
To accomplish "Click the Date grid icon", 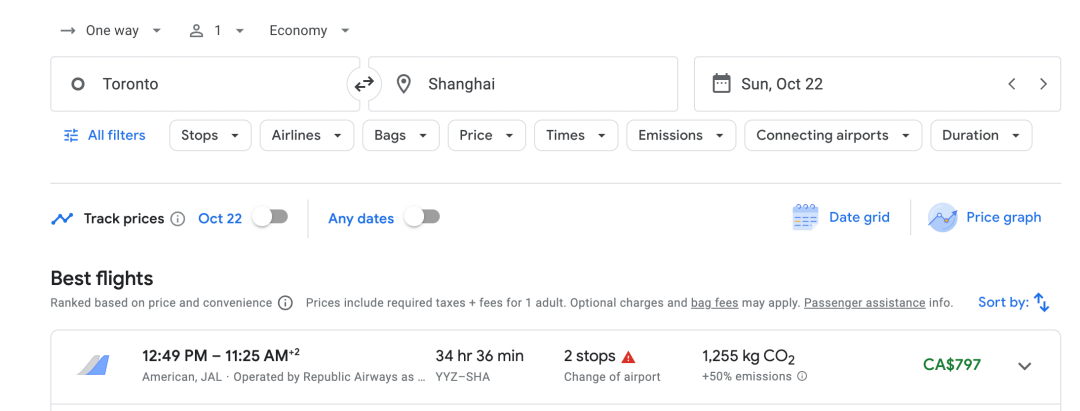I will click(805, 217).
